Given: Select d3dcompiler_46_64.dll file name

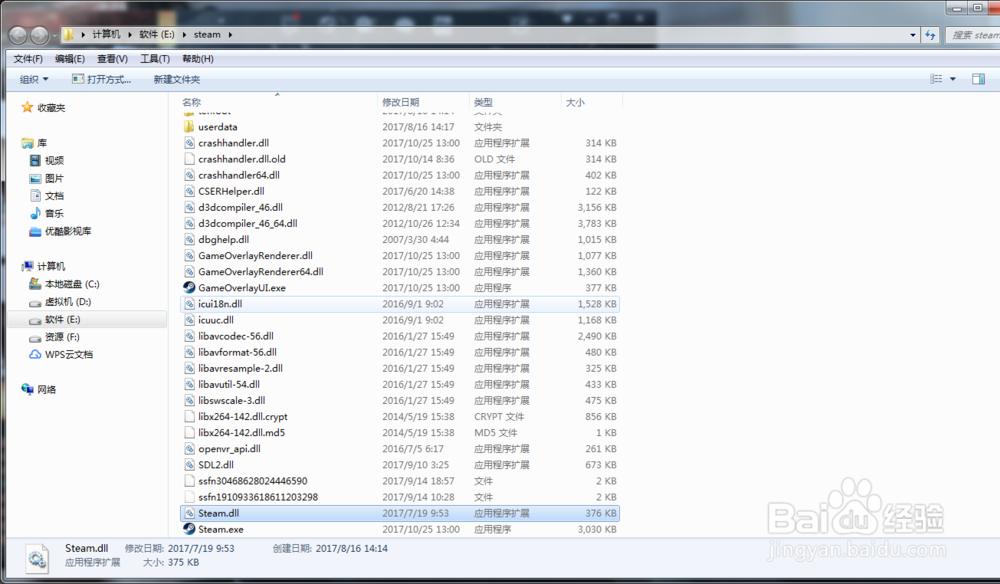Looking at the screenshot, I should coord(247,223).
